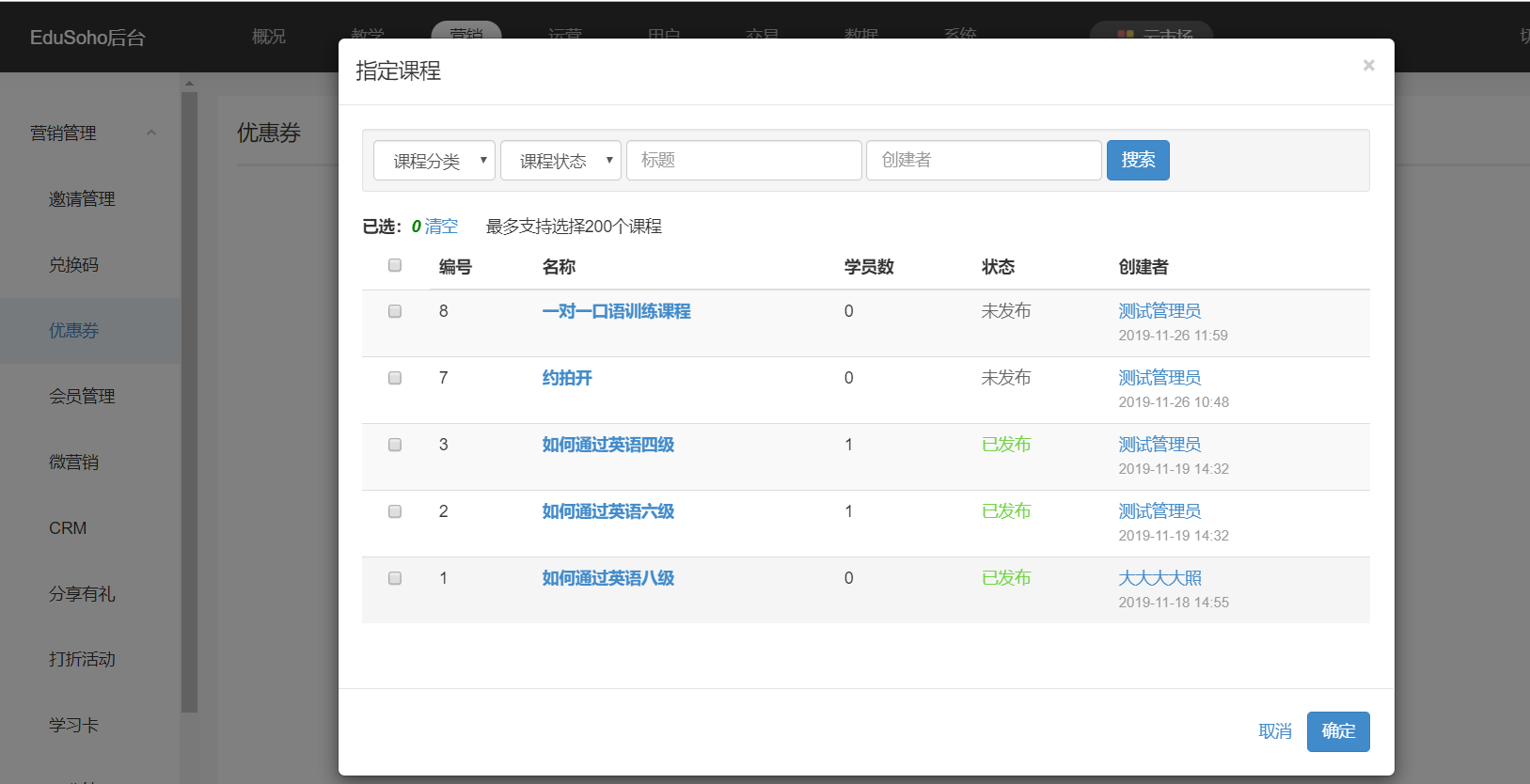Check the box for course number 8
Image resolution: width=1530 pixels, height=784 pixels.
click(x=395, y=311)
